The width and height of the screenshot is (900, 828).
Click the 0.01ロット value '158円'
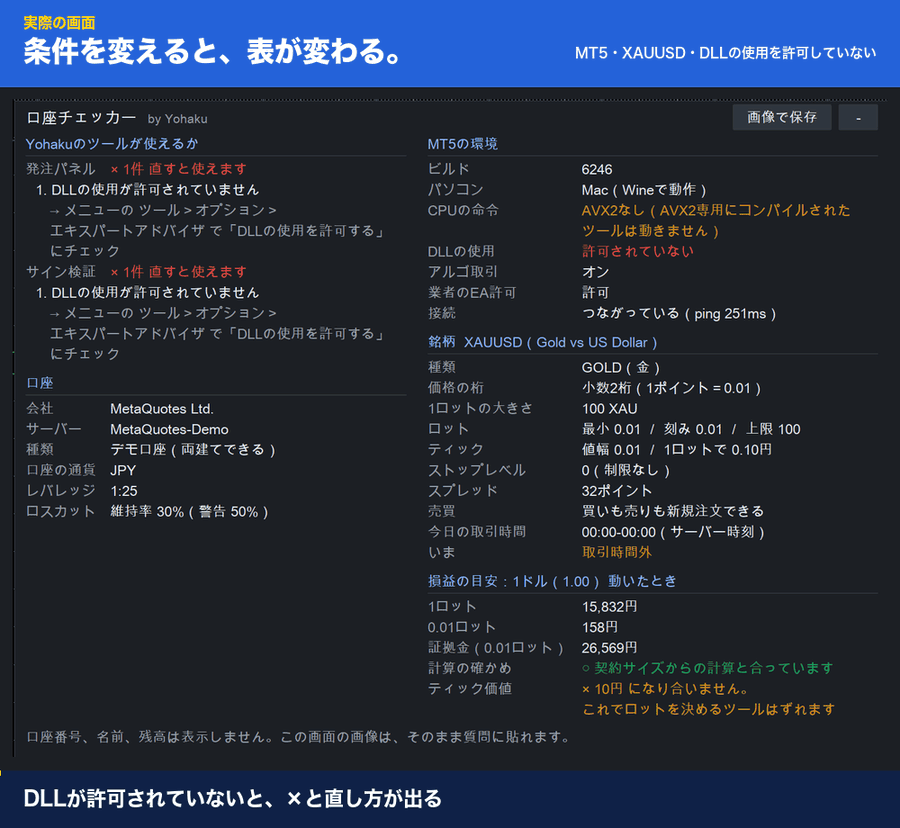pos(600,627)
